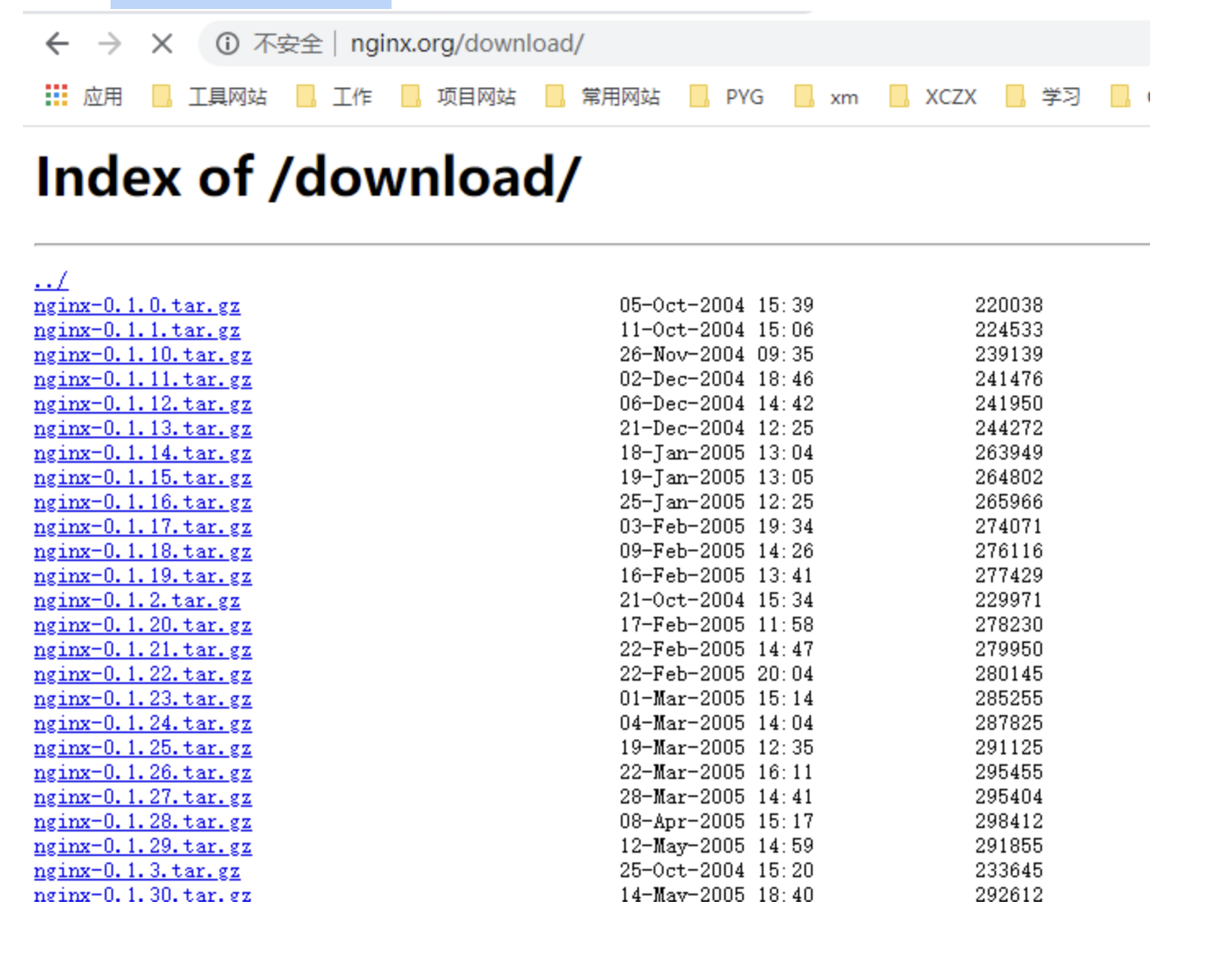Open the apps grid icon in bookmarks bar

coord(57,96)
